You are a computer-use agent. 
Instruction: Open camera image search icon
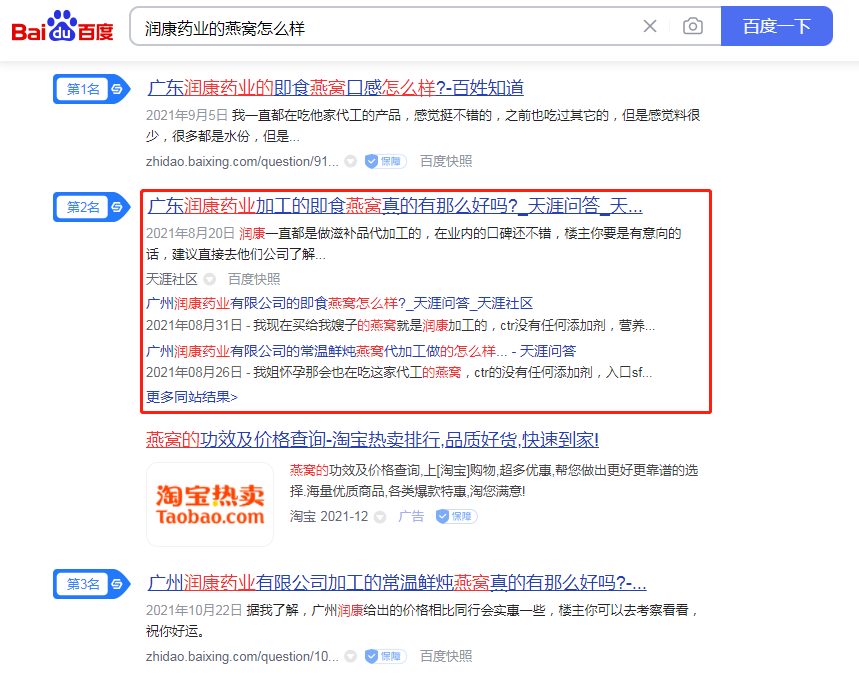(693, 26)
